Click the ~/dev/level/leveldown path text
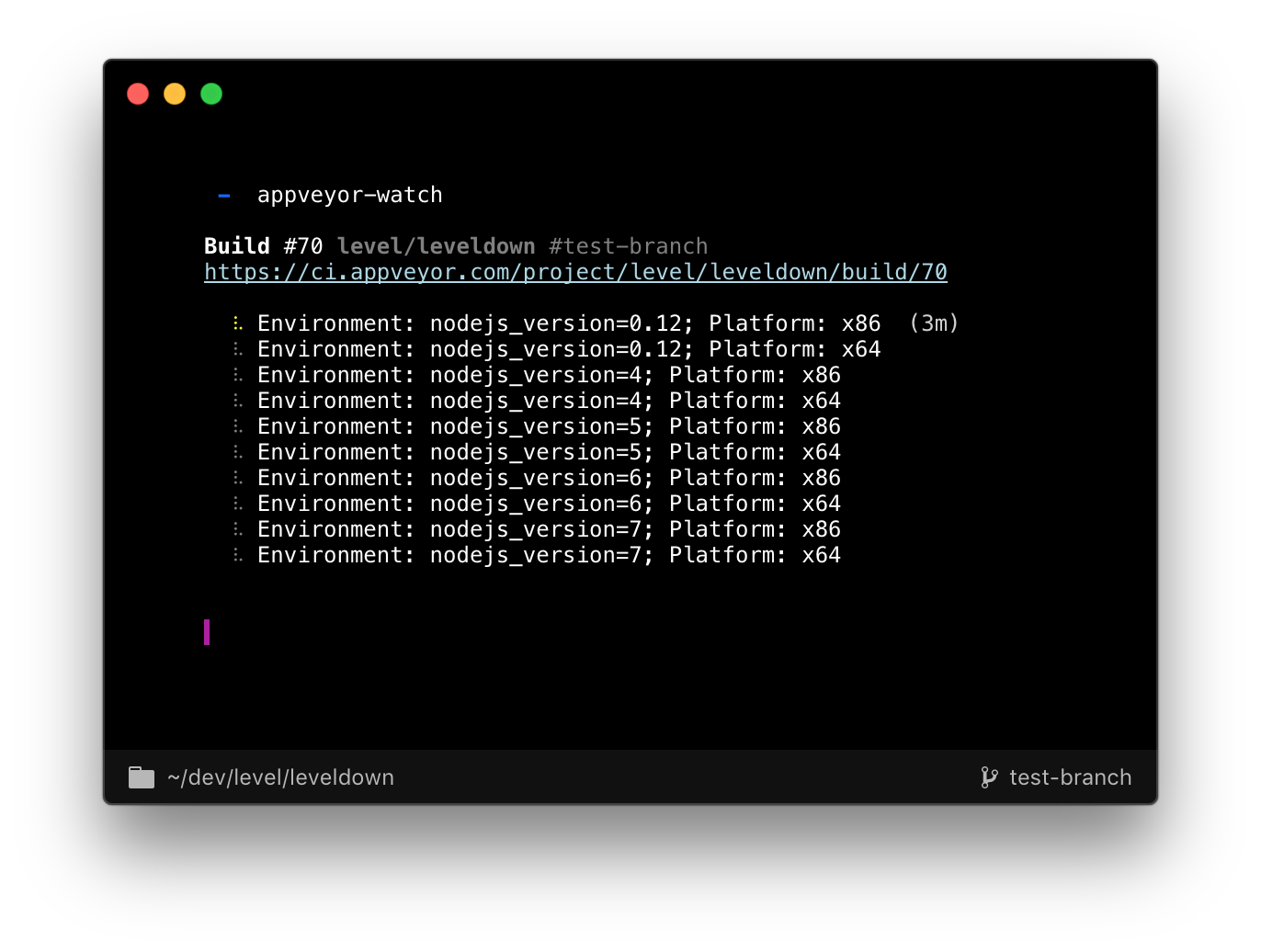Viewport: 1261px width, 952px height. (280, 777)
